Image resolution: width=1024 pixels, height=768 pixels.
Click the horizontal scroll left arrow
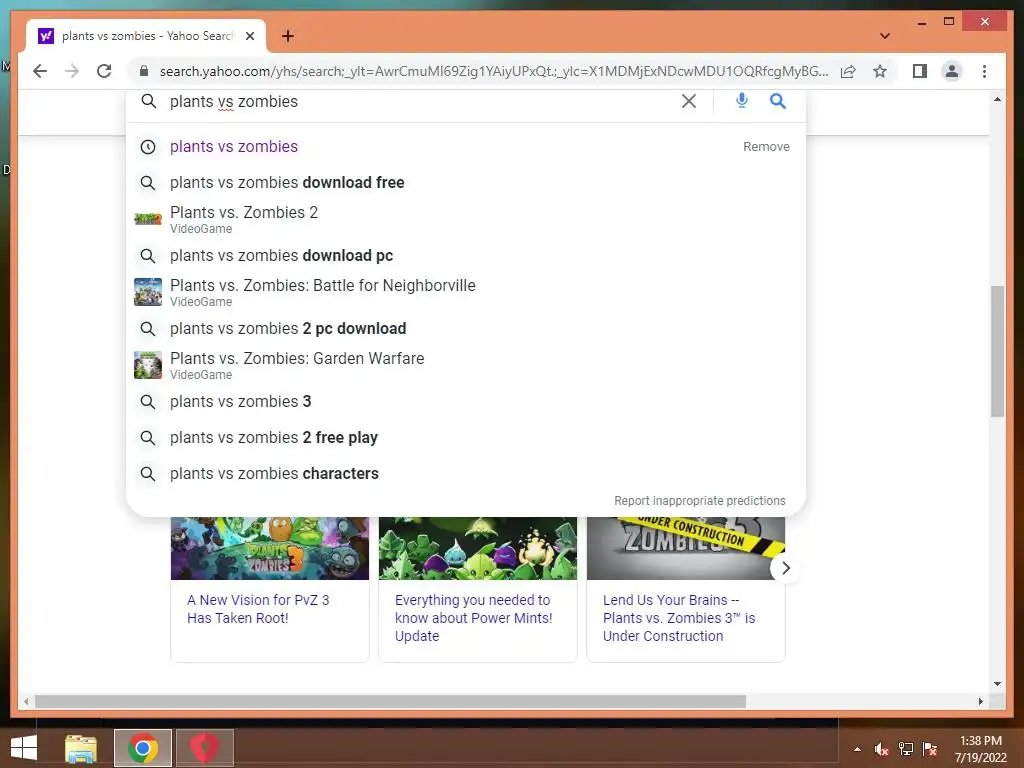tap(26, 701)
